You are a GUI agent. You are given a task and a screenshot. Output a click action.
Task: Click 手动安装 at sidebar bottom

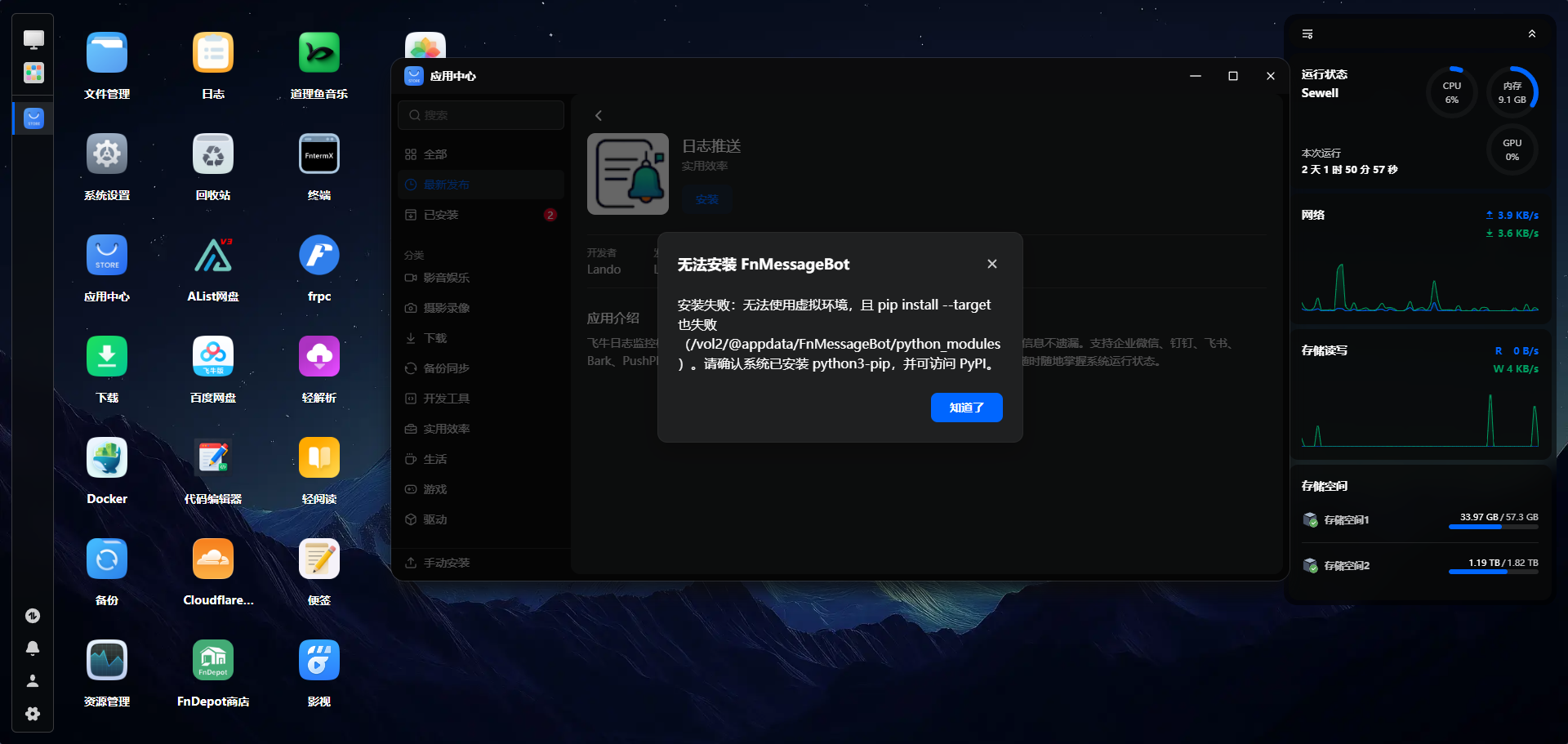point(481,563)
